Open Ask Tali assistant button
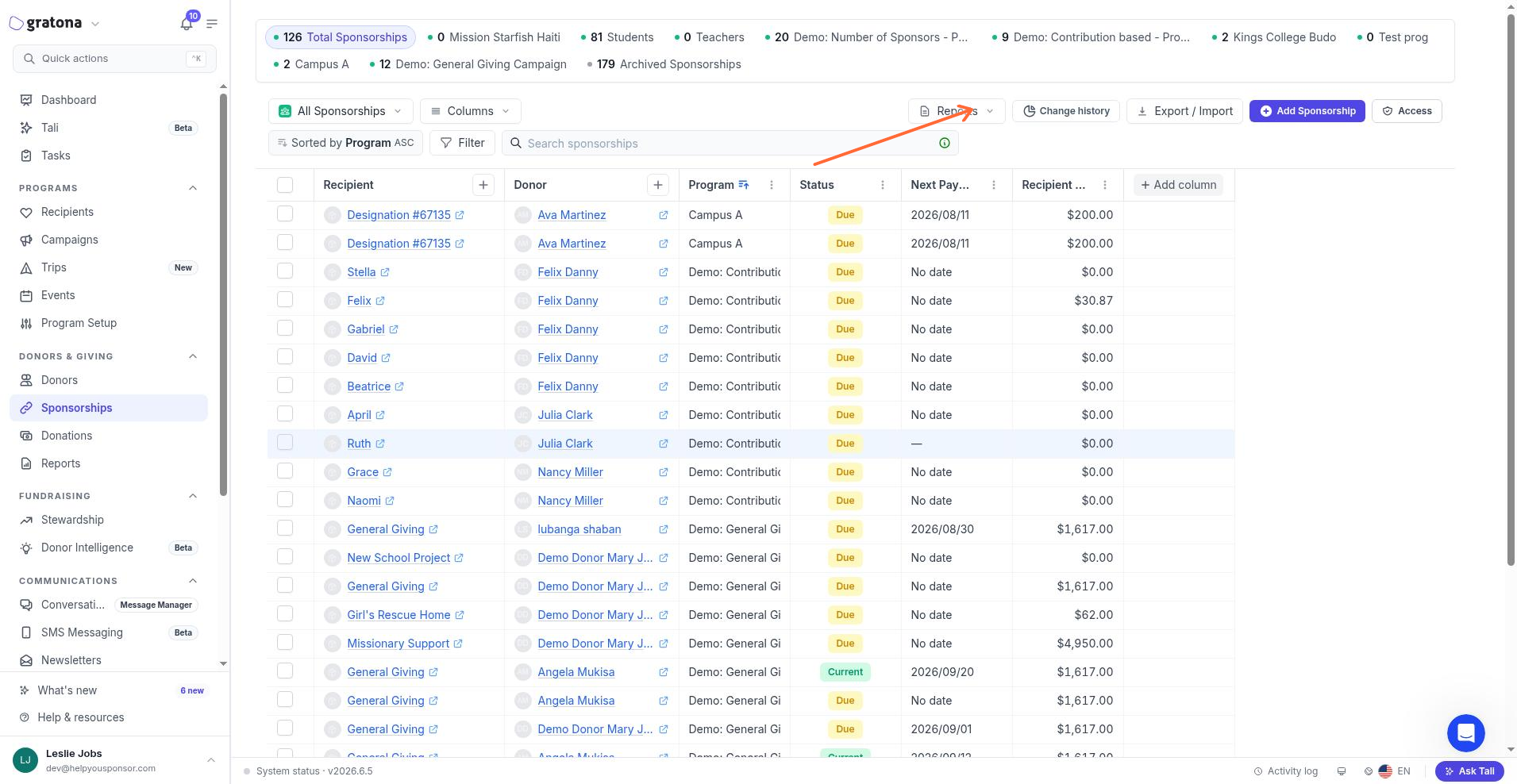The height and width of the screenshot is (784, 1517). click(1469, 771)
